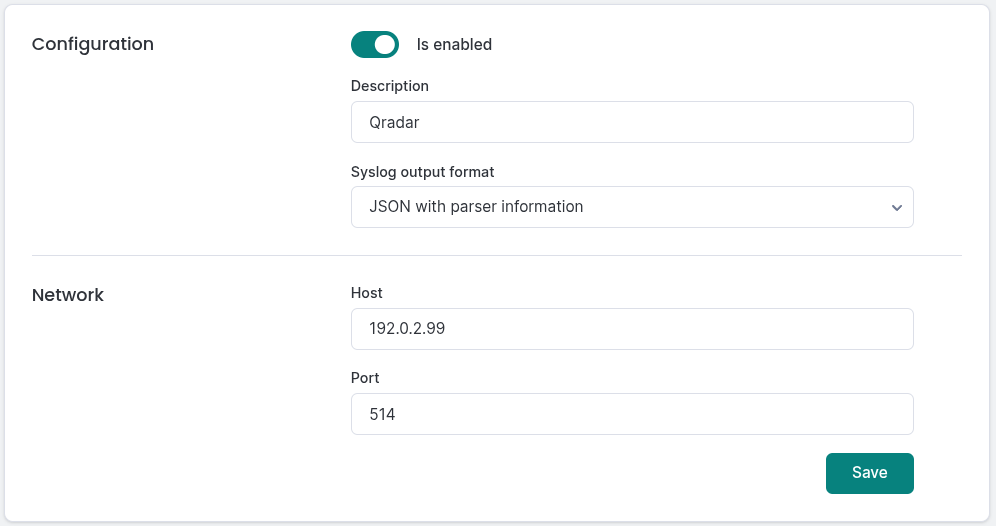Click the Port field showing 514
996x526 pixels.
point(632,414)
